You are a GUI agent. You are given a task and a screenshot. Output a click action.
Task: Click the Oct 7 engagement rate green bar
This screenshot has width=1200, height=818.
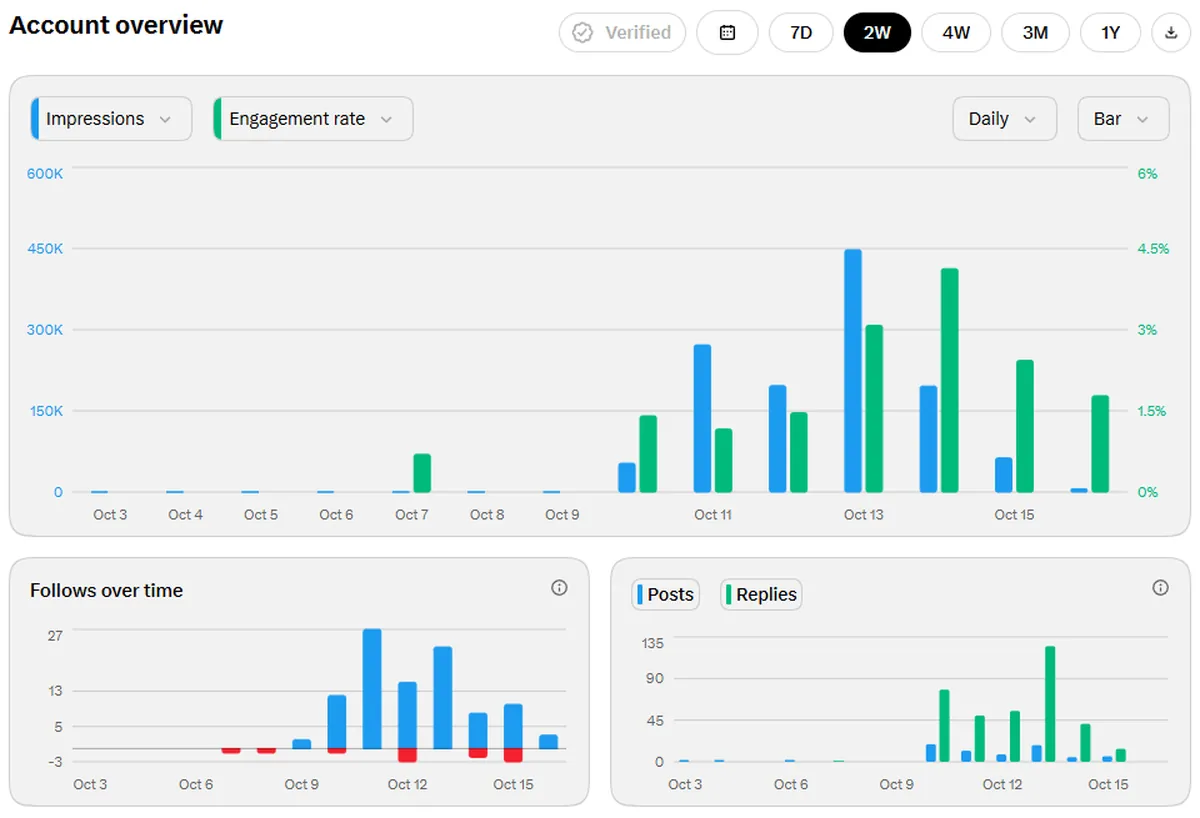(x=422, y=473)
